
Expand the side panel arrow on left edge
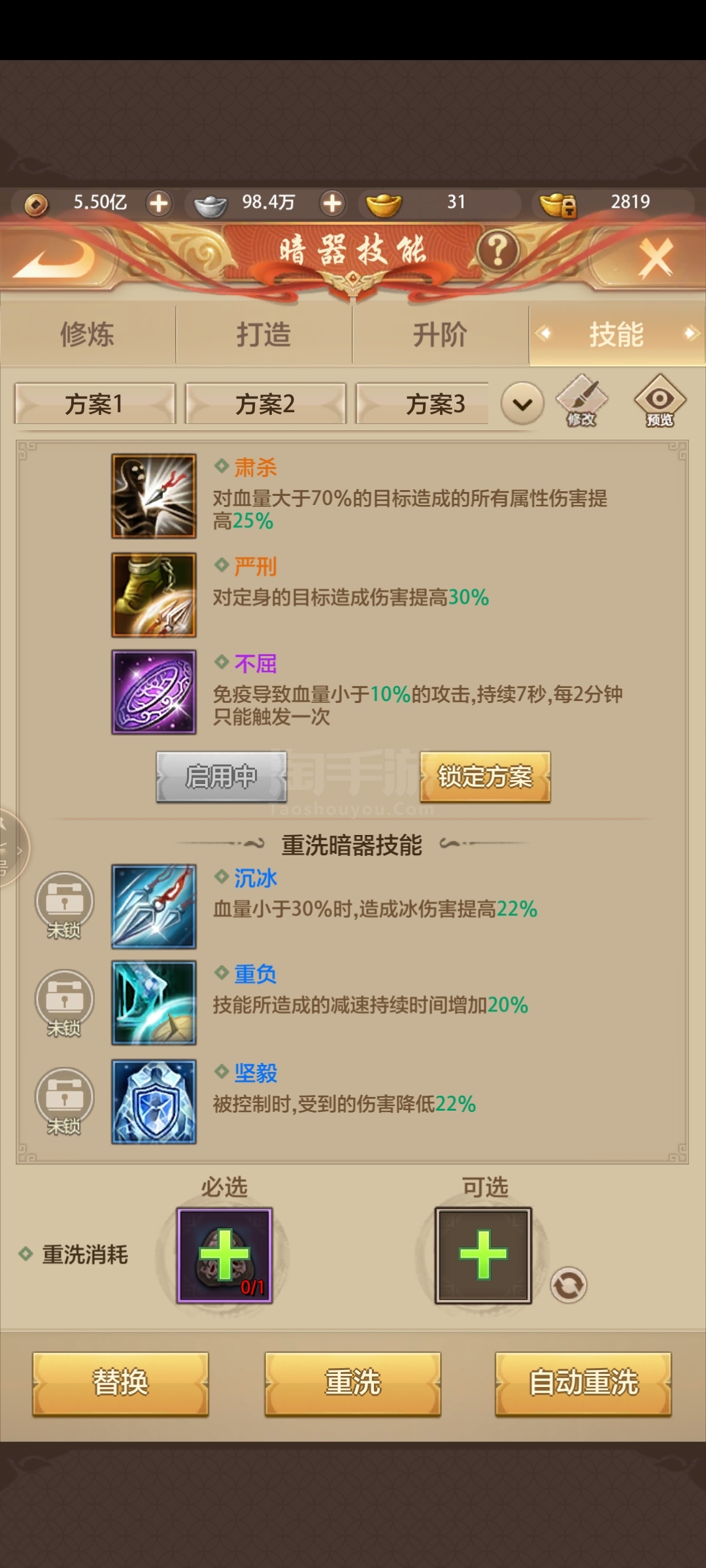(x=13, y=848)
